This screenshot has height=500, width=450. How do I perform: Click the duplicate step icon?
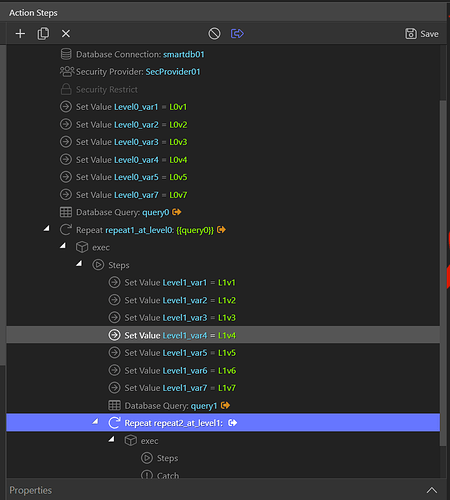tap(43, 34)
